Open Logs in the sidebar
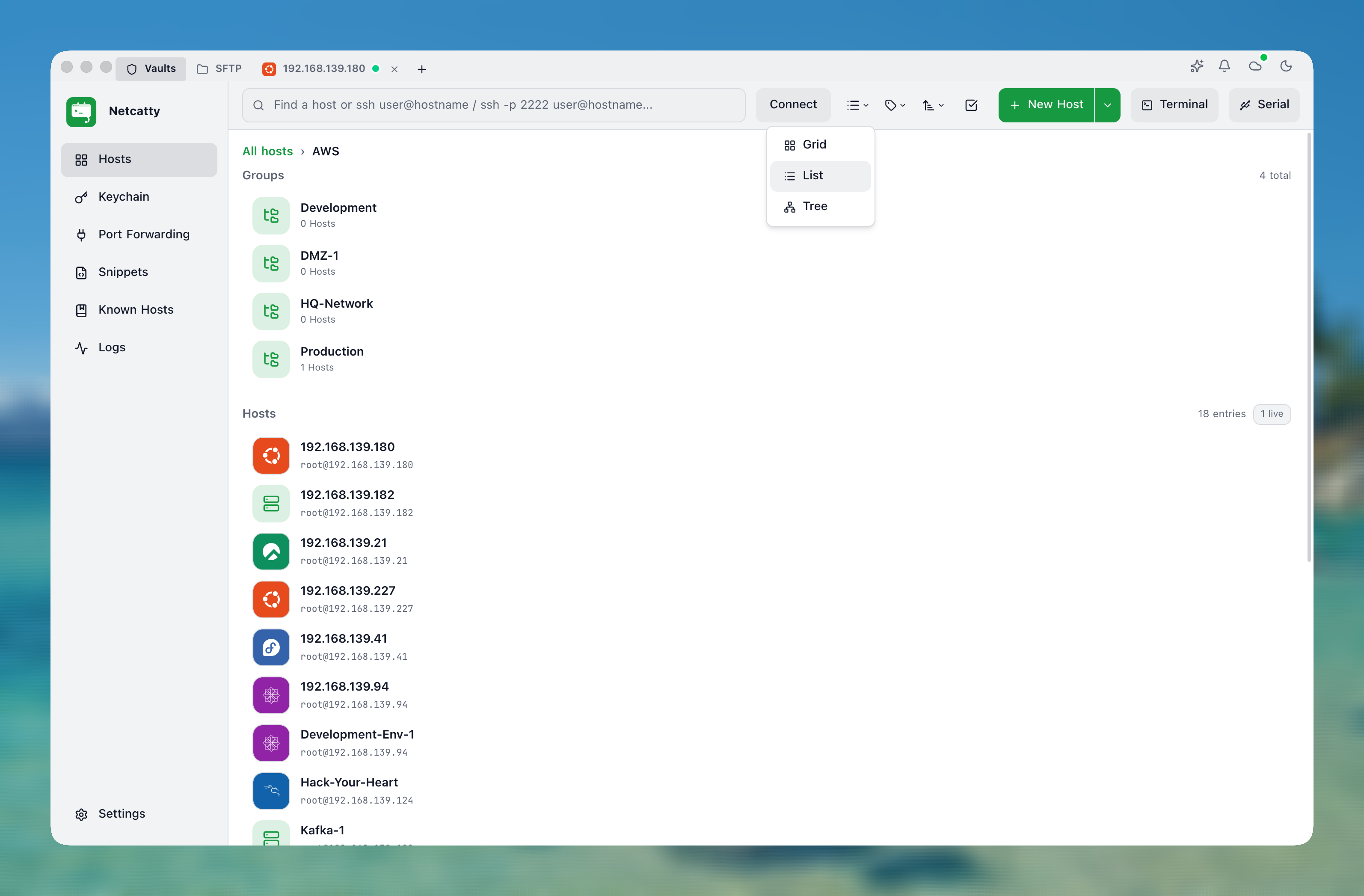Screen dimensions: 1364x896 [x=139, y=347]
